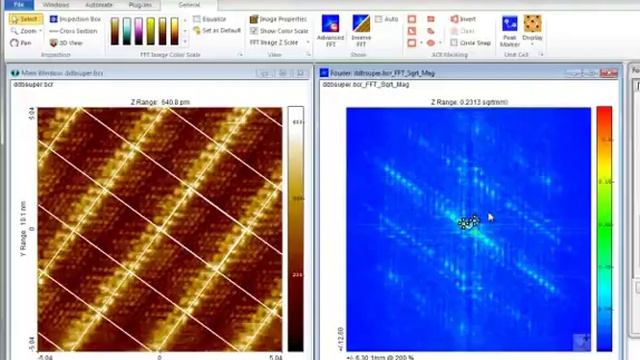The width and height of the screenshot is (640, 360).
Task: Click the ddbsuper.bcr topography image
Action: 160,229
